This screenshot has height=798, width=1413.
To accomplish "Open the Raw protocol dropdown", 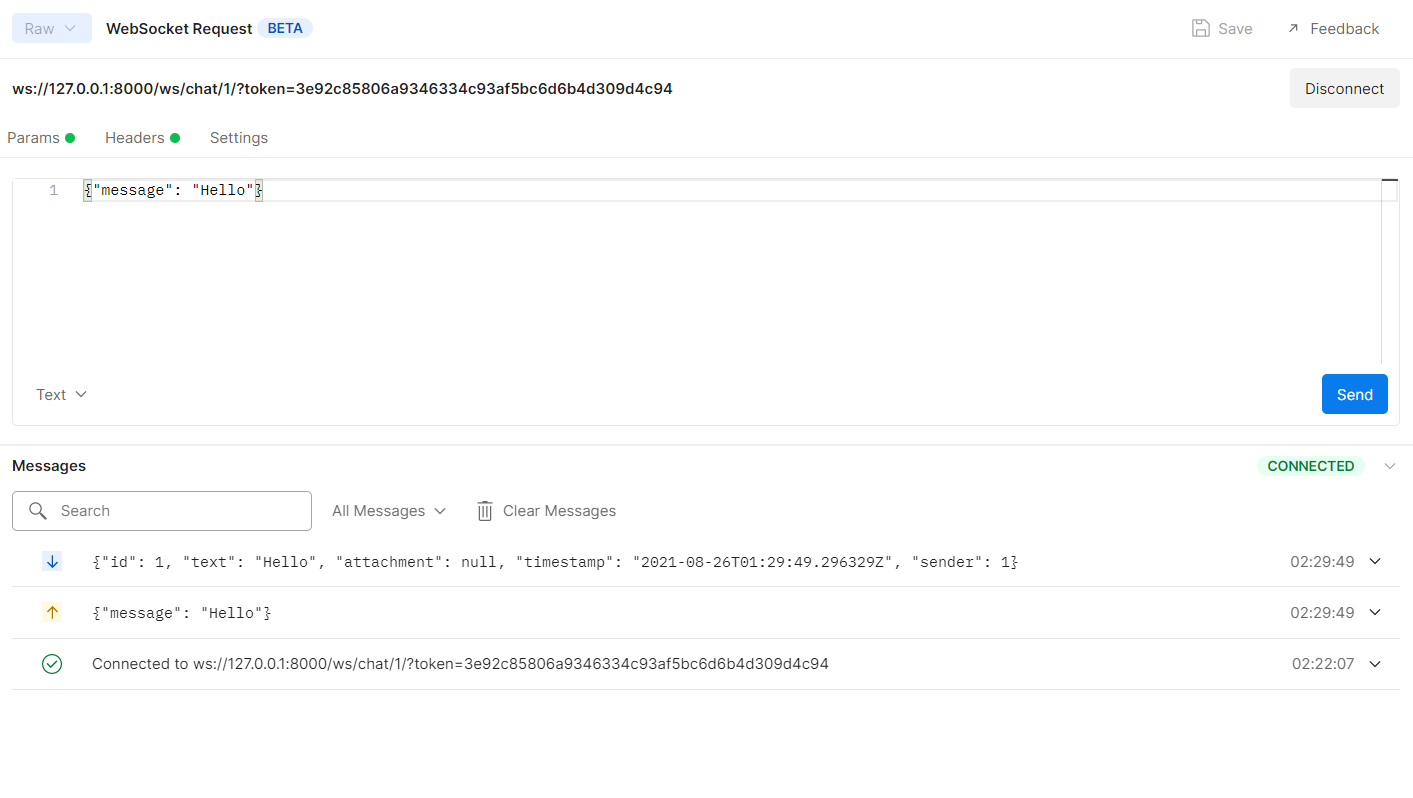I will [x=52, y=28].
